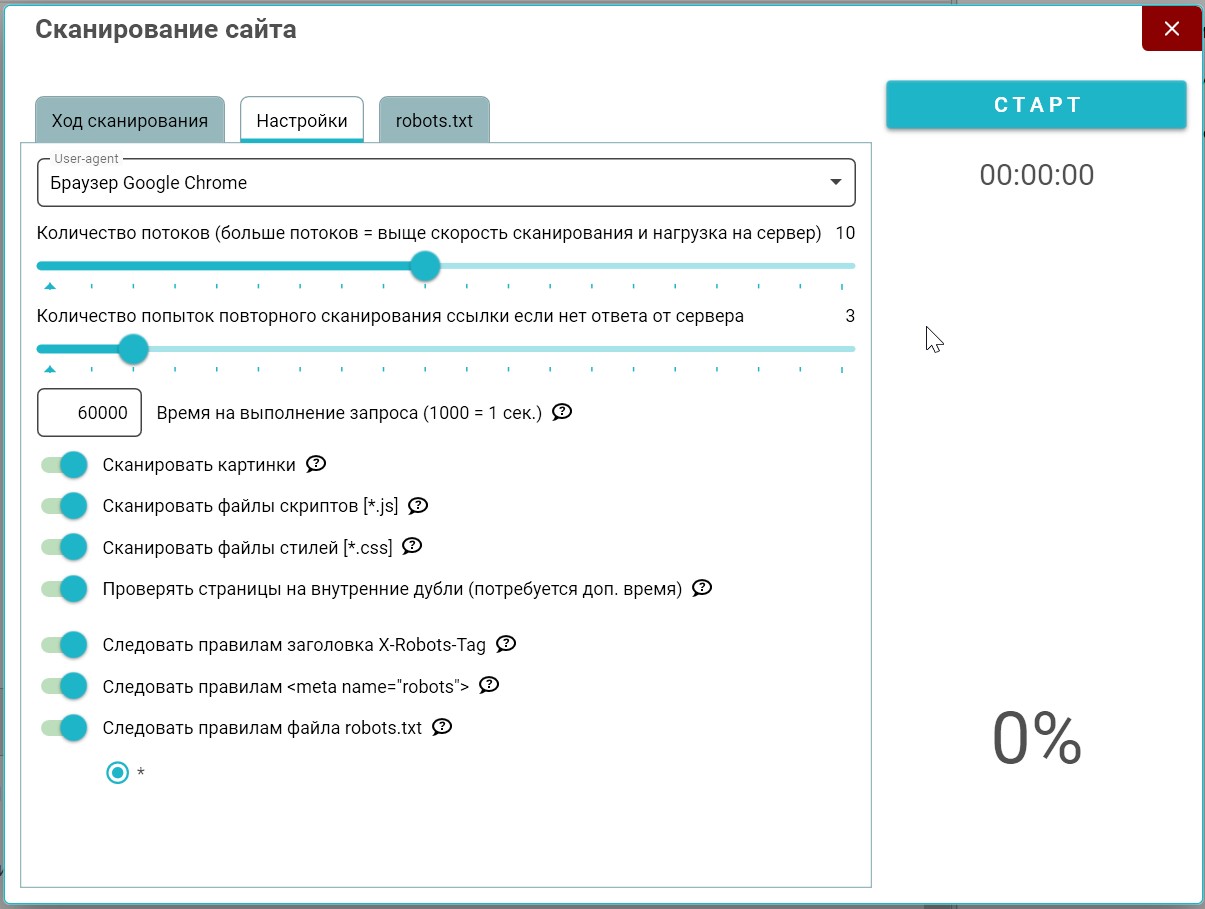Click the User-agent dropdown arrow
Screen dimensions: 1205x909
pos(835,183)
